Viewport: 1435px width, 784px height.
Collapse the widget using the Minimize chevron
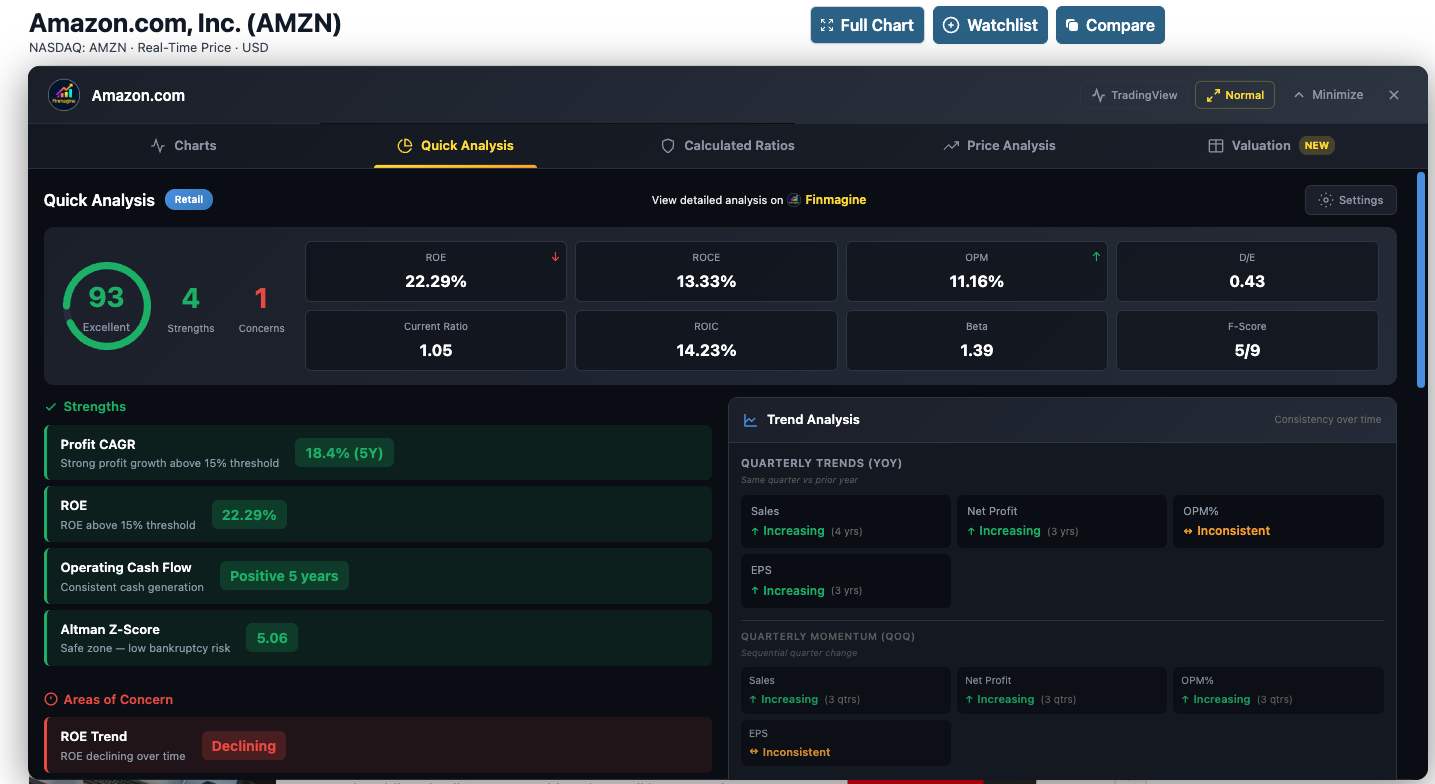1328,94
